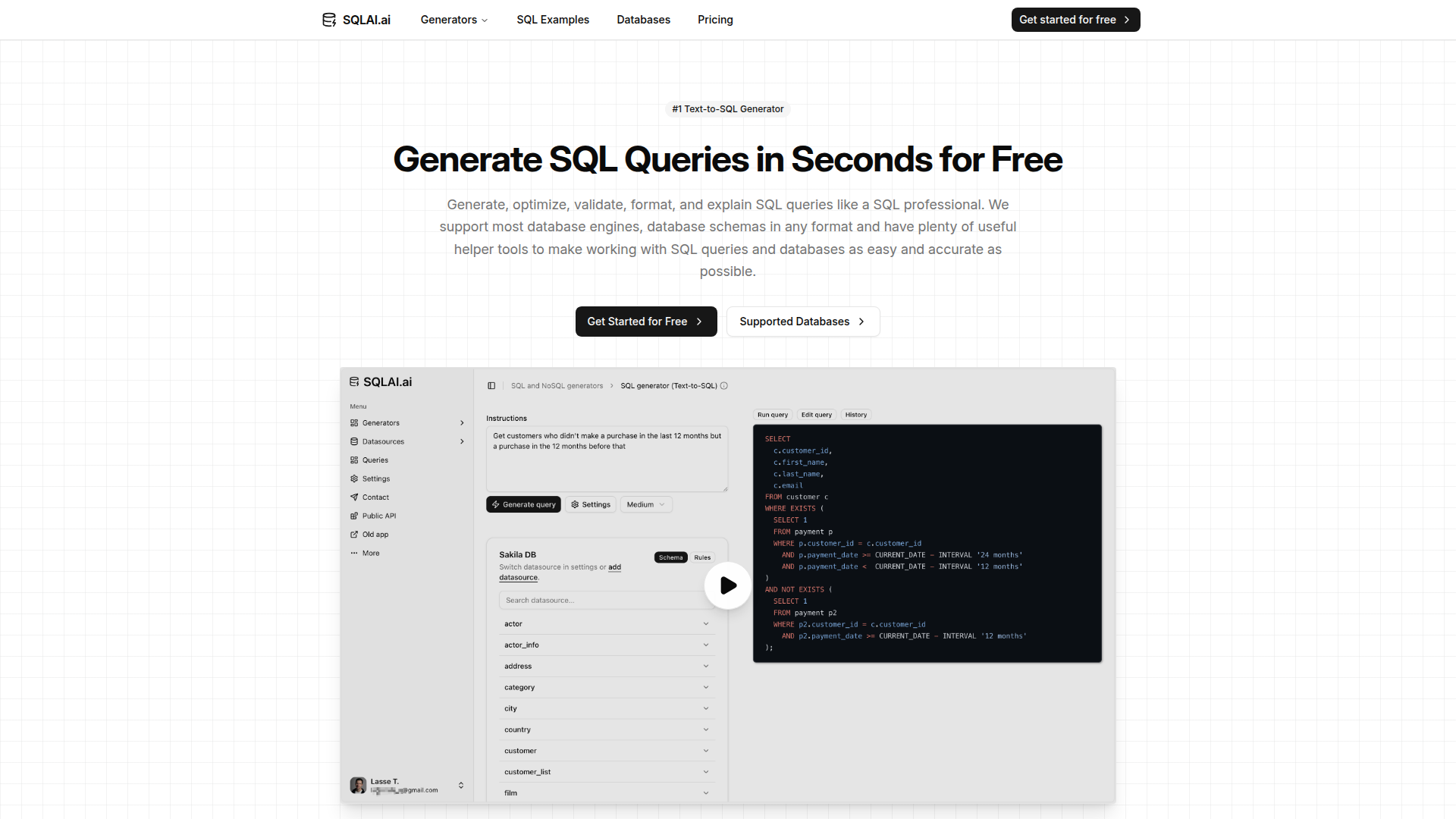Click the Old app external link icon
The image size is (1456, 819).
354,535
